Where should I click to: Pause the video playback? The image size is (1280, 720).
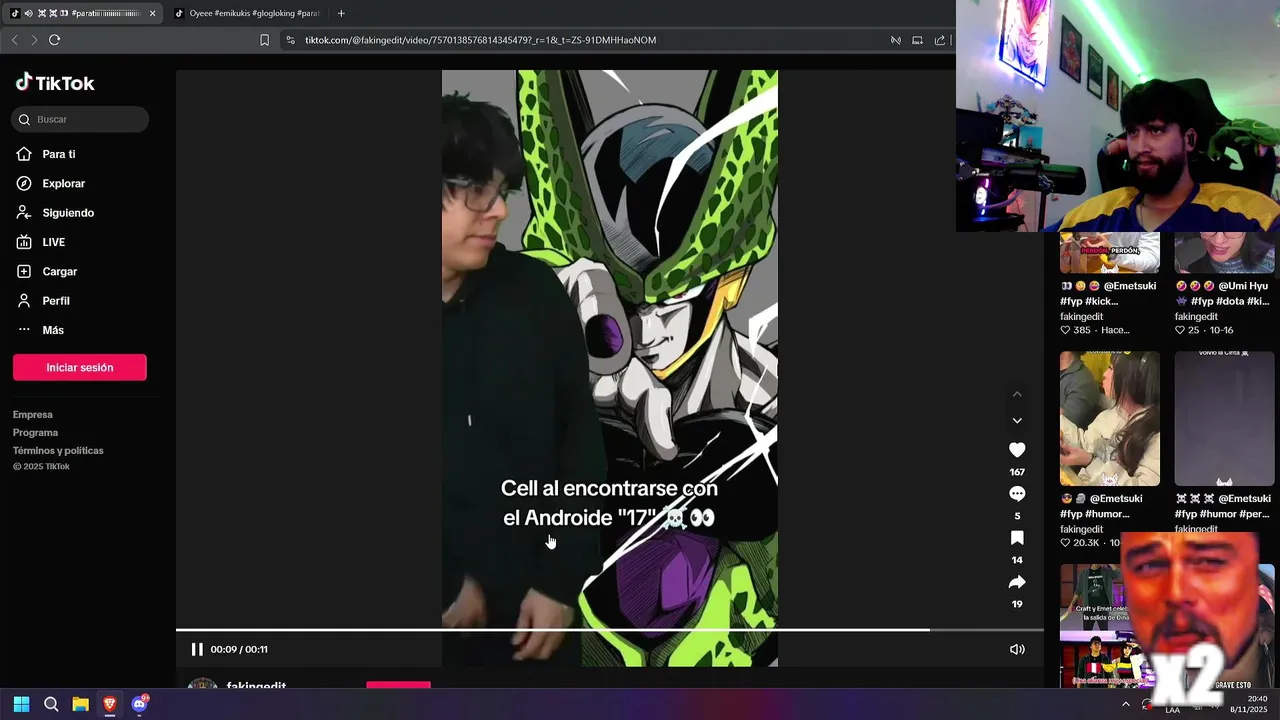click(197, 649)
